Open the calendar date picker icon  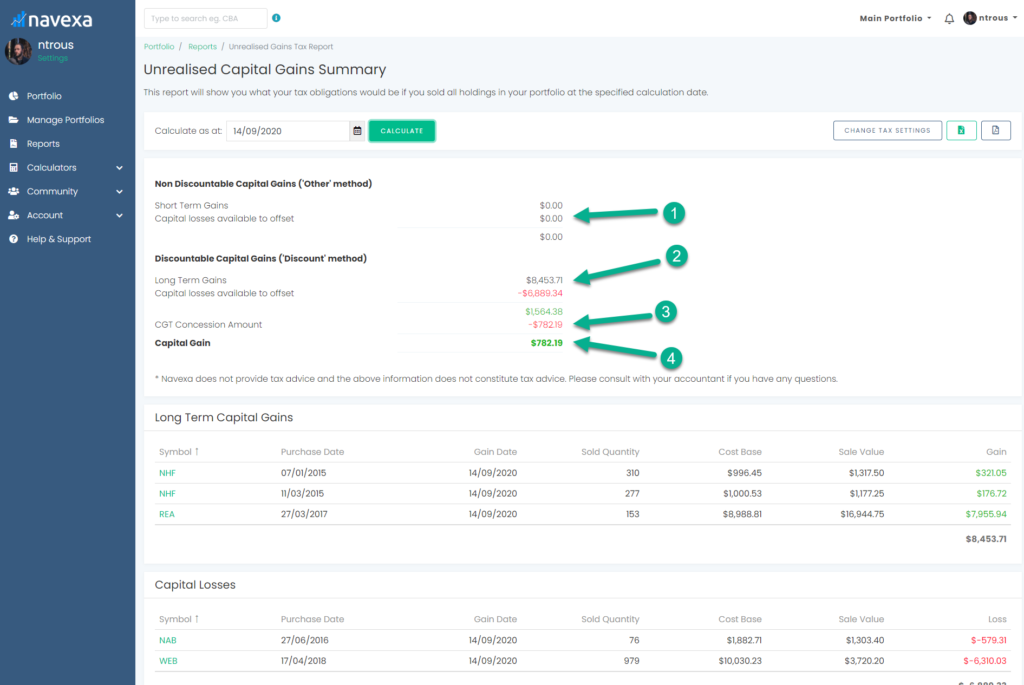click(357, 131)
